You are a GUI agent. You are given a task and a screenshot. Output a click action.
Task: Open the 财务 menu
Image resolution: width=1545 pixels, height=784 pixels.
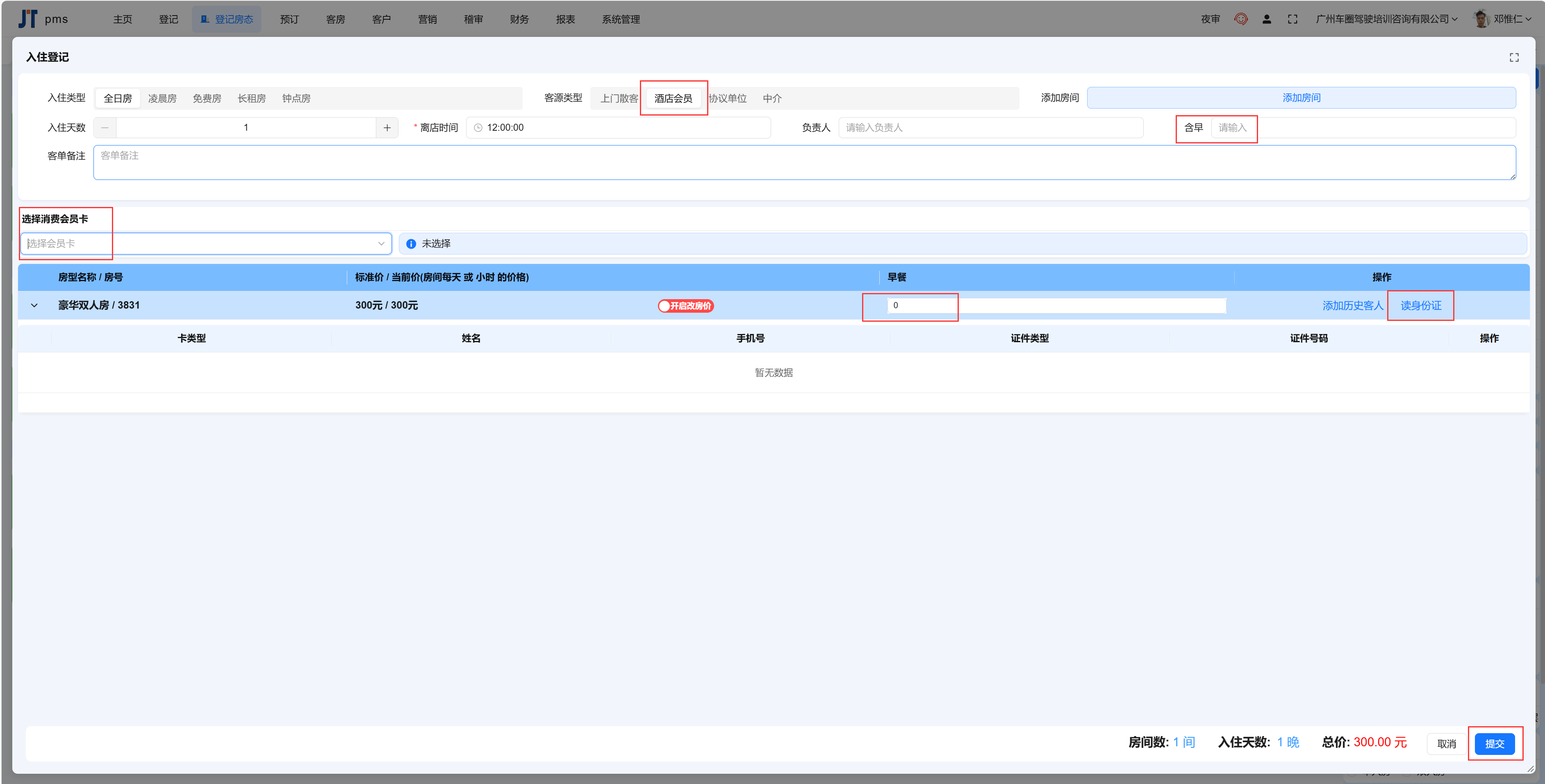[x=519, y=19]
